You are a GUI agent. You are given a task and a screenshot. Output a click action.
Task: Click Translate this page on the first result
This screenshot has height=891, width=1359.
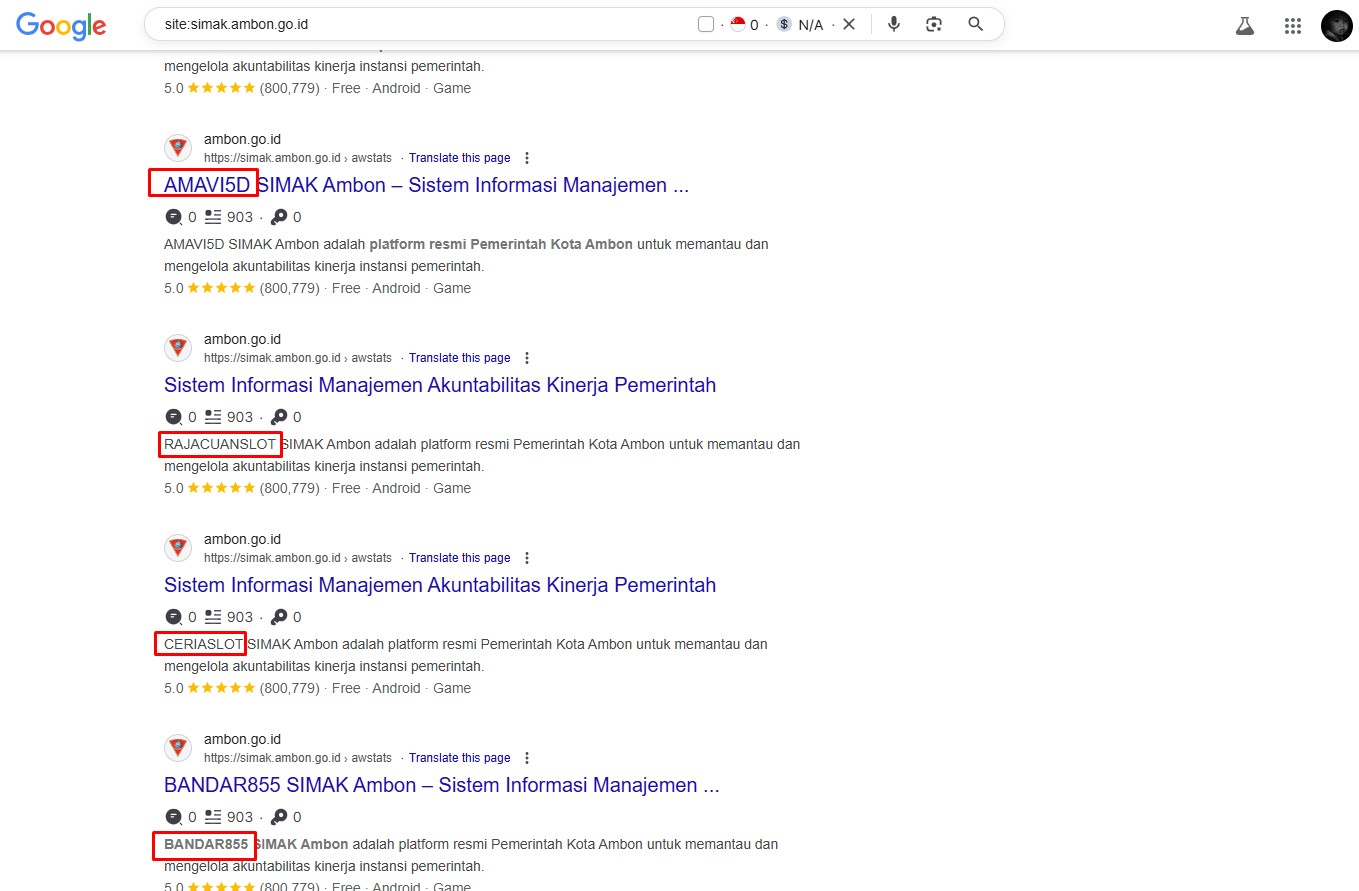click(x=459, y=157)
